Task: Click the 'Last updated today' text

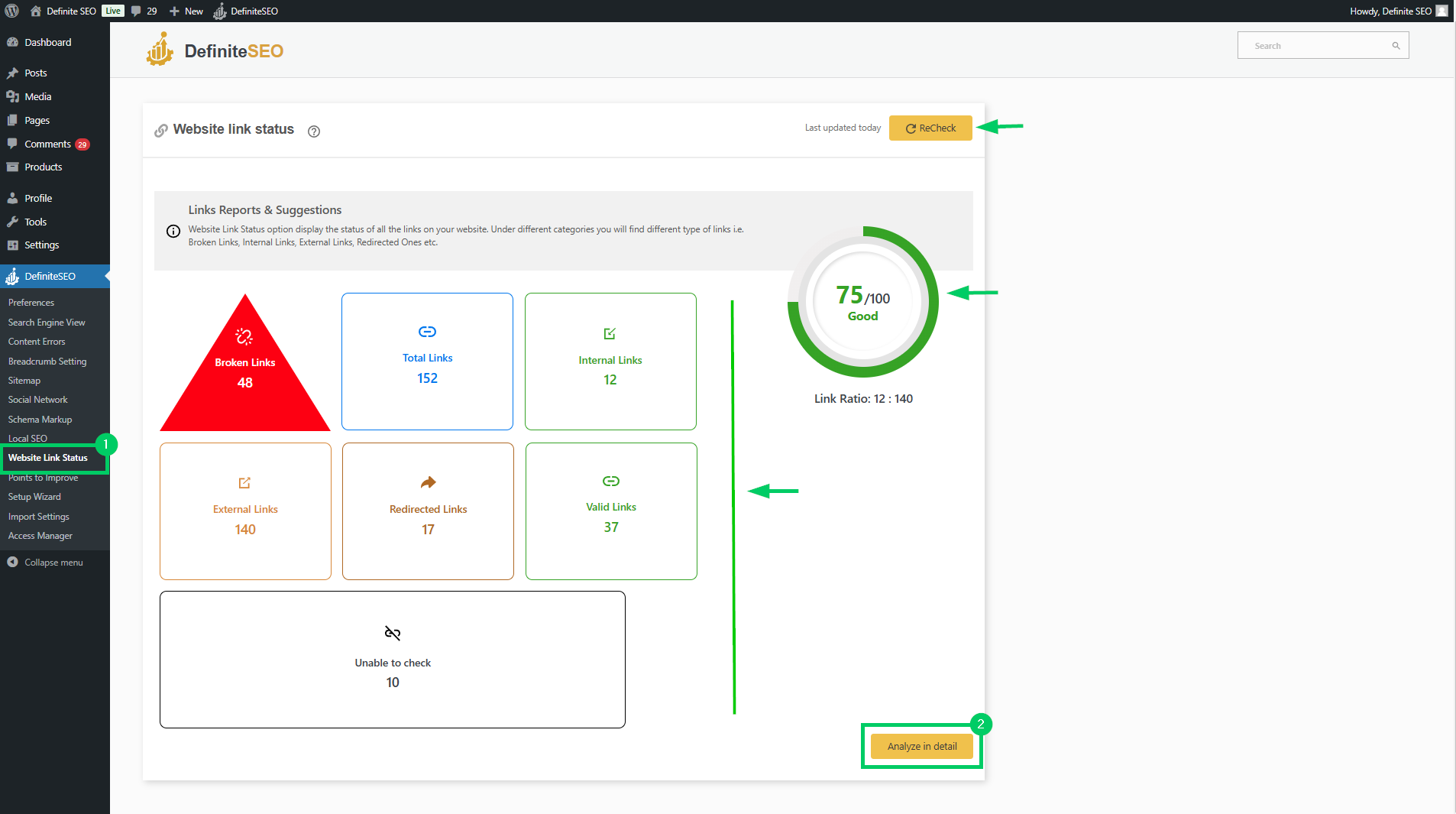Action: point(843,128)
